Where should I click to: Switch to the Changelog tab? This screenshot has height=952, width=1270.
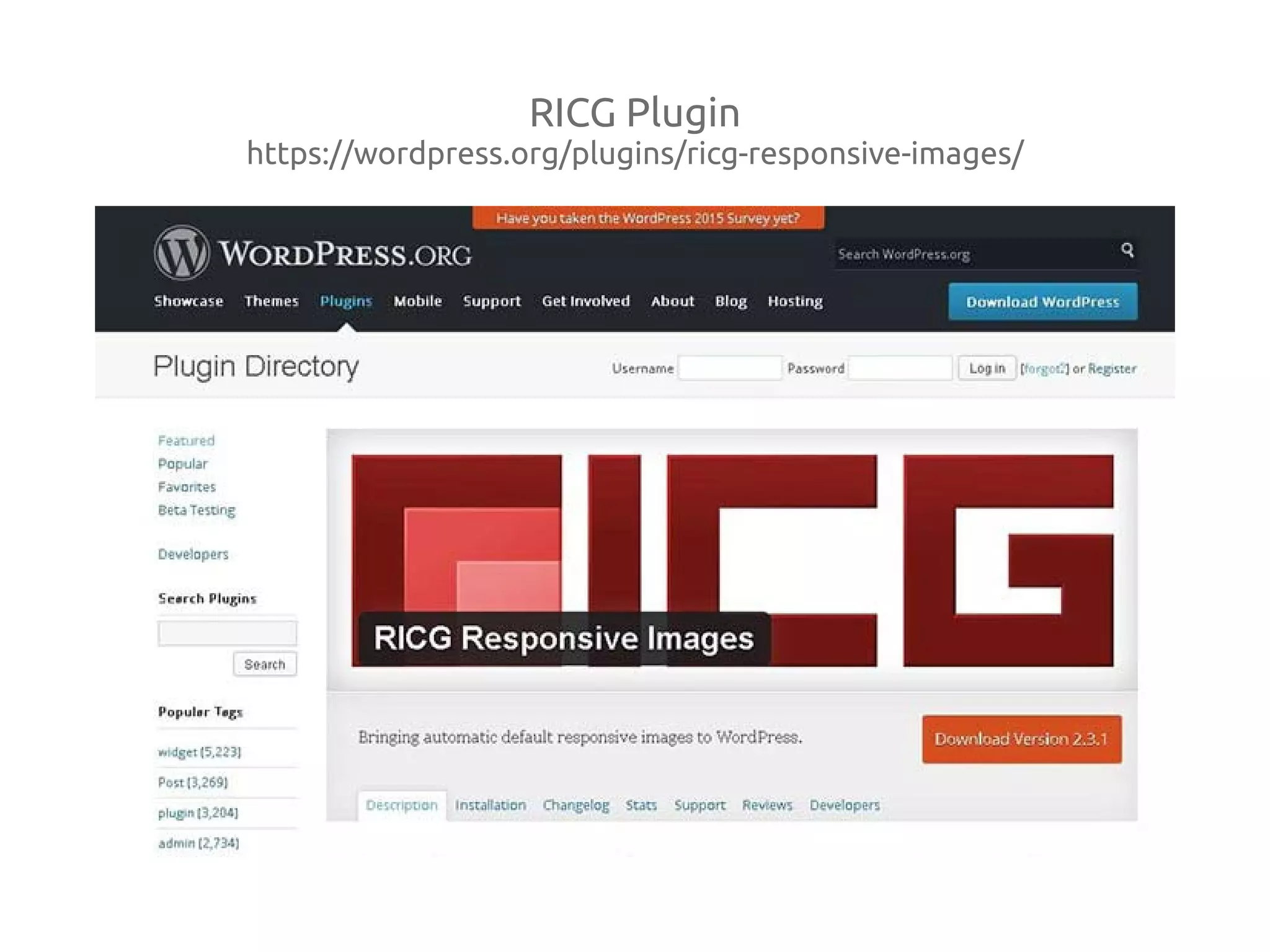pos(576,806)
